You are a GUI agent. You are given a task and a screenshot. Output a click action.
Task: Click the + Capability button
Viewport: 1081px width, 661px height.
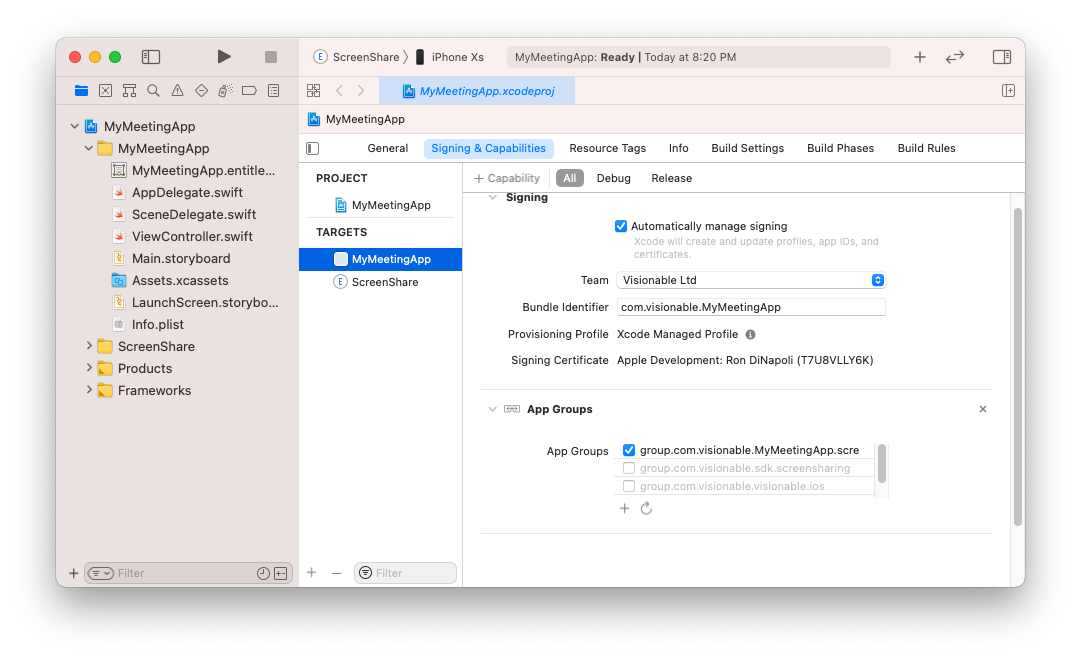tap(507, 178)
